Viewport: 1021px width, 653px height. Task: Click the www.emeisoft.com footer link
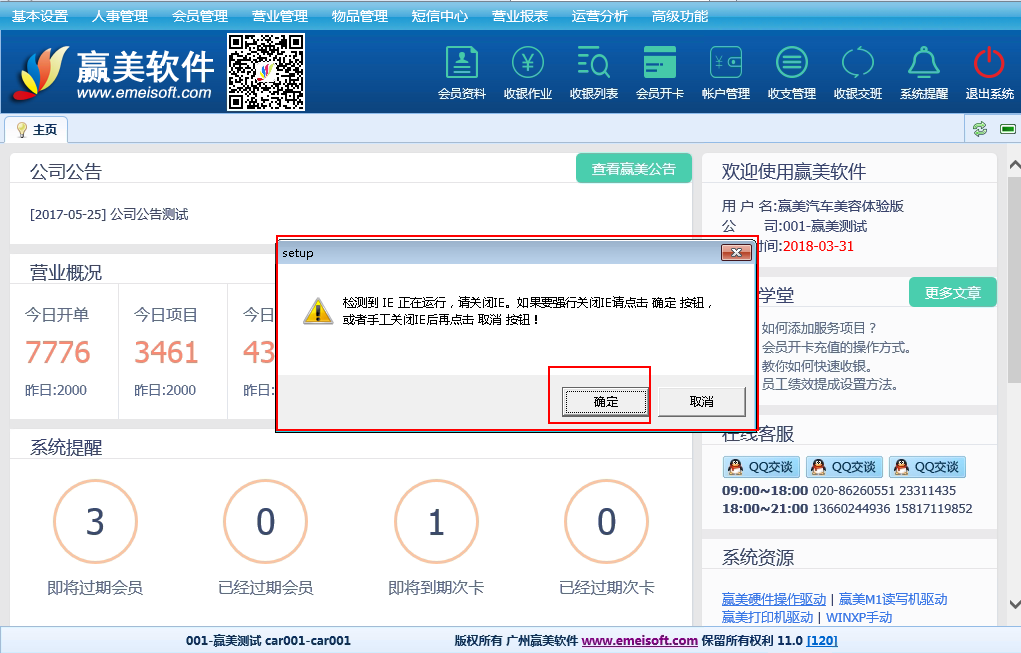(x=639, y=640)
